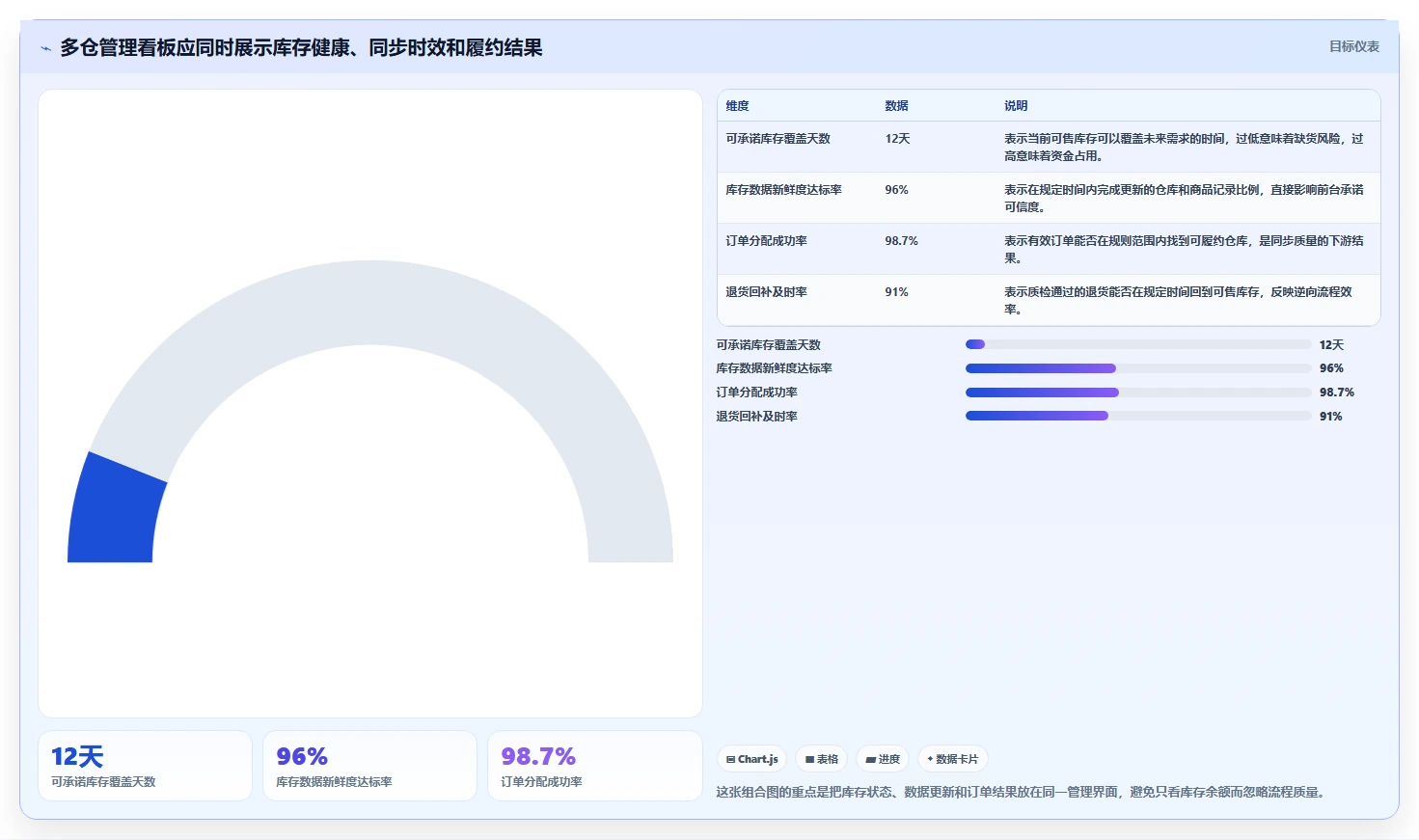Click table cell 退货回补及时率
The image size is (1419, 840).
click(x=766, y=292)
